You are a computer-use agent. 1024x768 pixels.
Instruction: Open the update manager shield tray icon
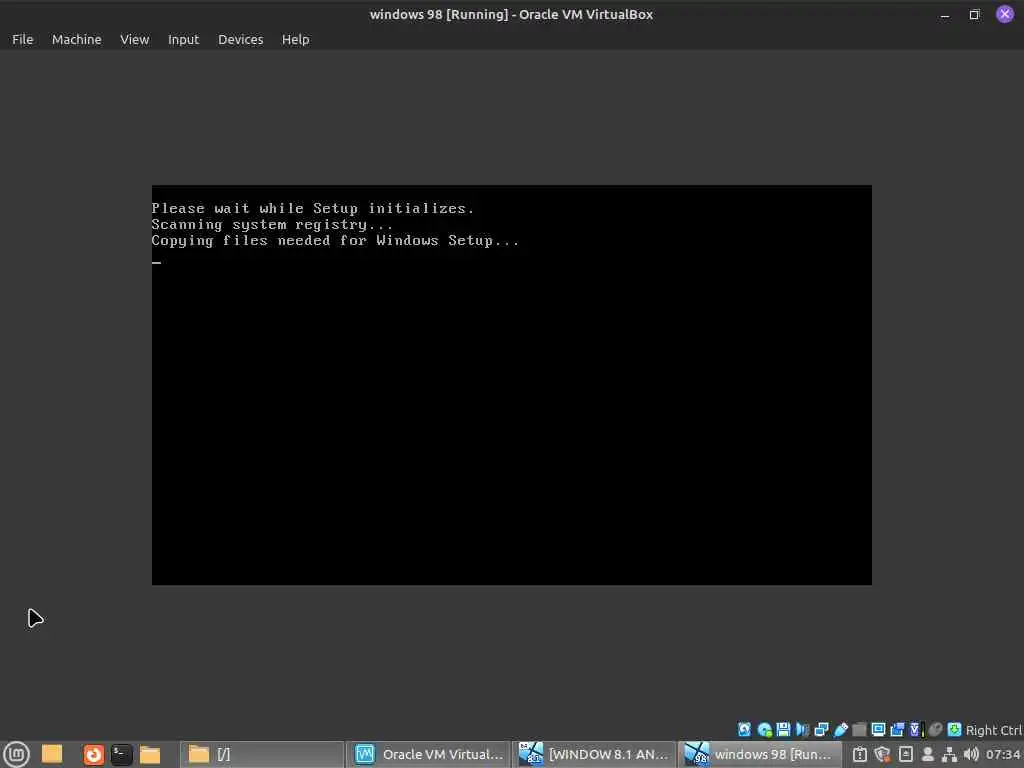pyautogui.click(x=882, y=754)
